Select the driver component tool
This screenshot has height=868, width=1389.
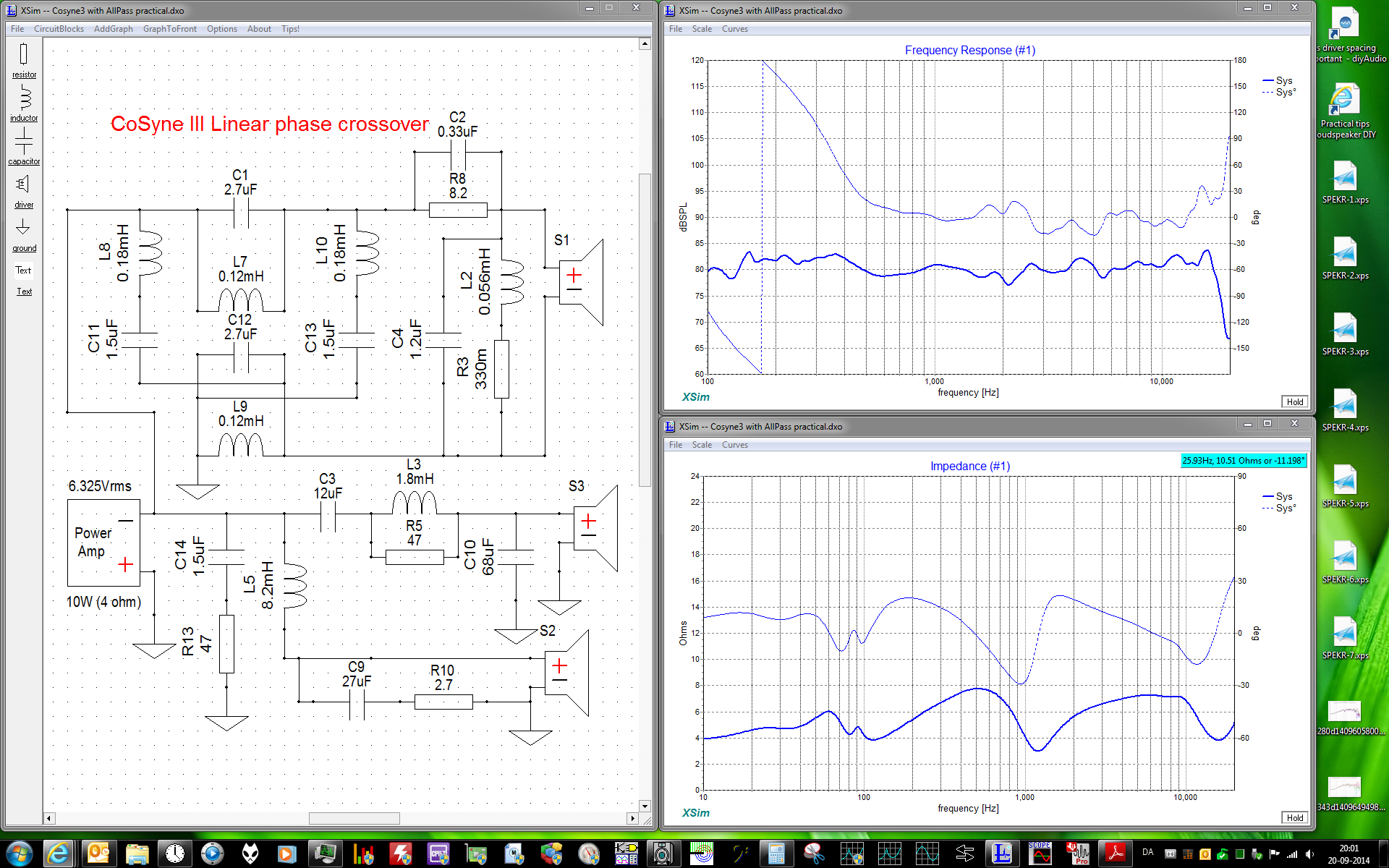(24, 192)
